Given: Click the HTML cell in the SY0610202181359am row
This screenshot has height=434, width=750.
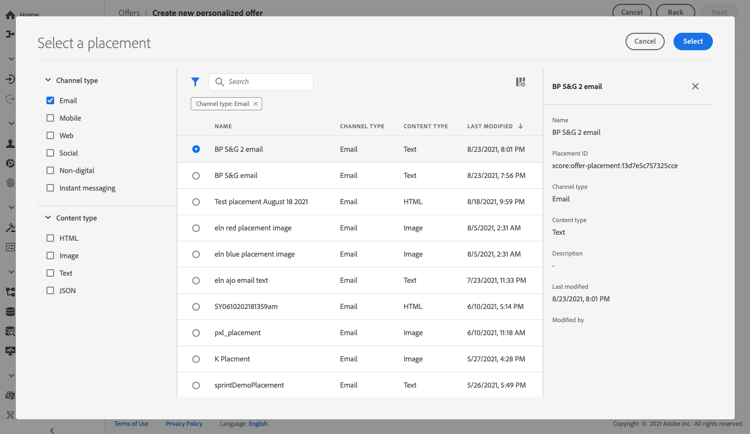Looking at the screenshot, I should pyautogui.click(x=413, y=307).
